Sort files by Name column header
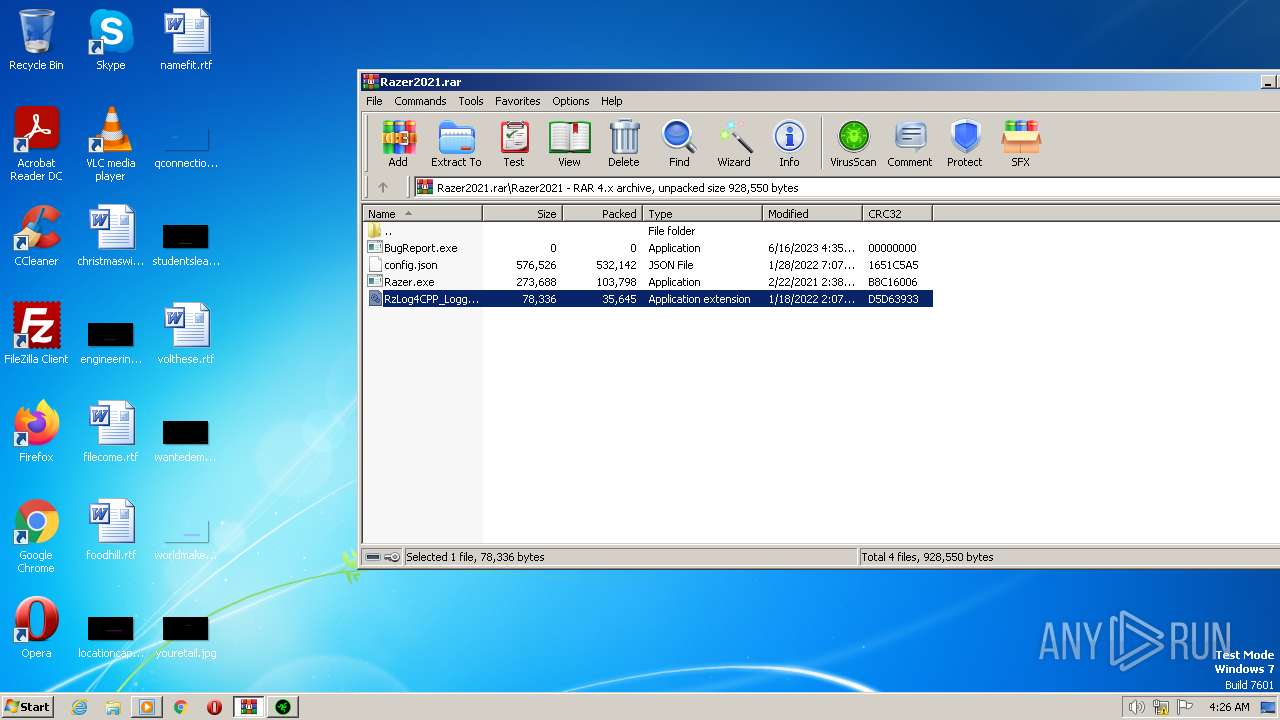Viewport: 1280px width, 720px height. [422, 213]
